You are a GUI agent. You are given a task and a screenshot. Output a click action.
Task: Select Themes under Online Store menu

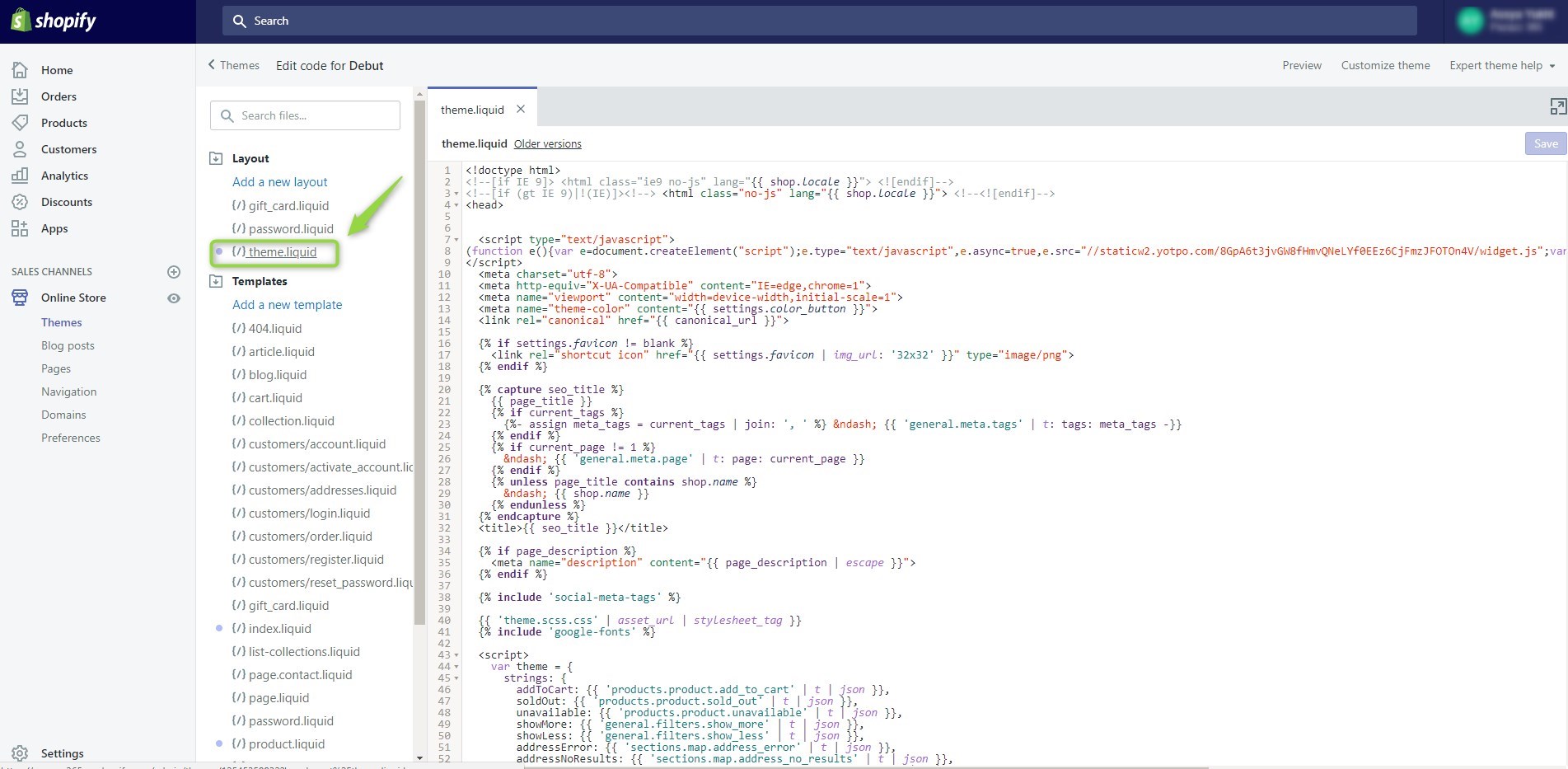(x=62, y=322)
